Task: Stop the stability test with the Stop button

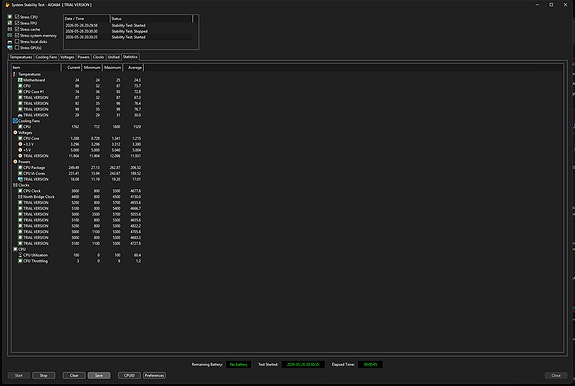Action: (x=43, y=375)
